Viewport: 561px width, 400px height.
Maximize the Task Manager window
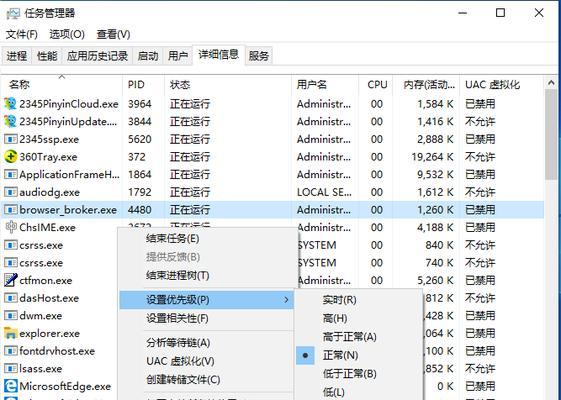[501, 13]
